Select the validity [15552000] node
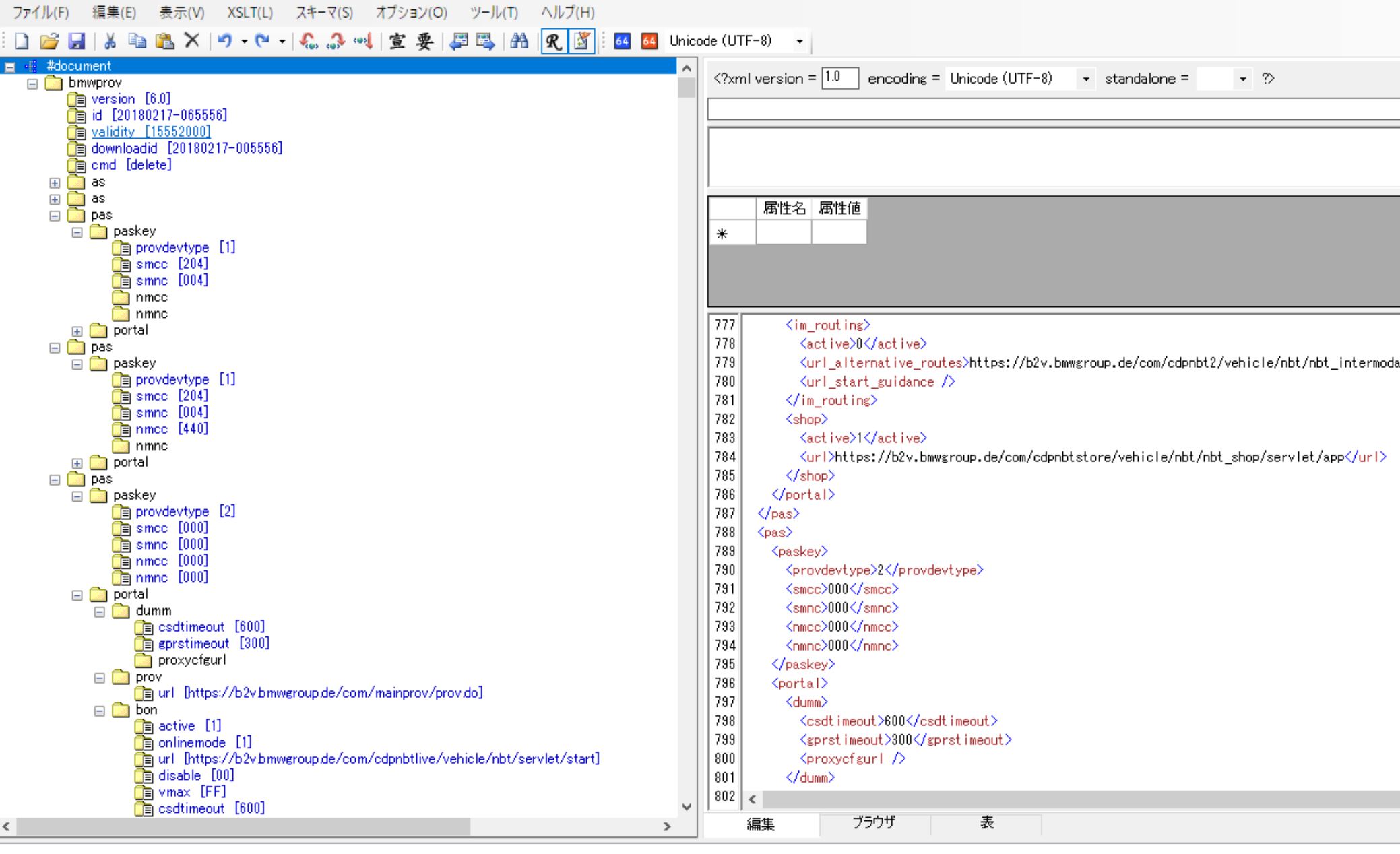This screenshot has height=854, width=1400. click(x=151, y=132)
